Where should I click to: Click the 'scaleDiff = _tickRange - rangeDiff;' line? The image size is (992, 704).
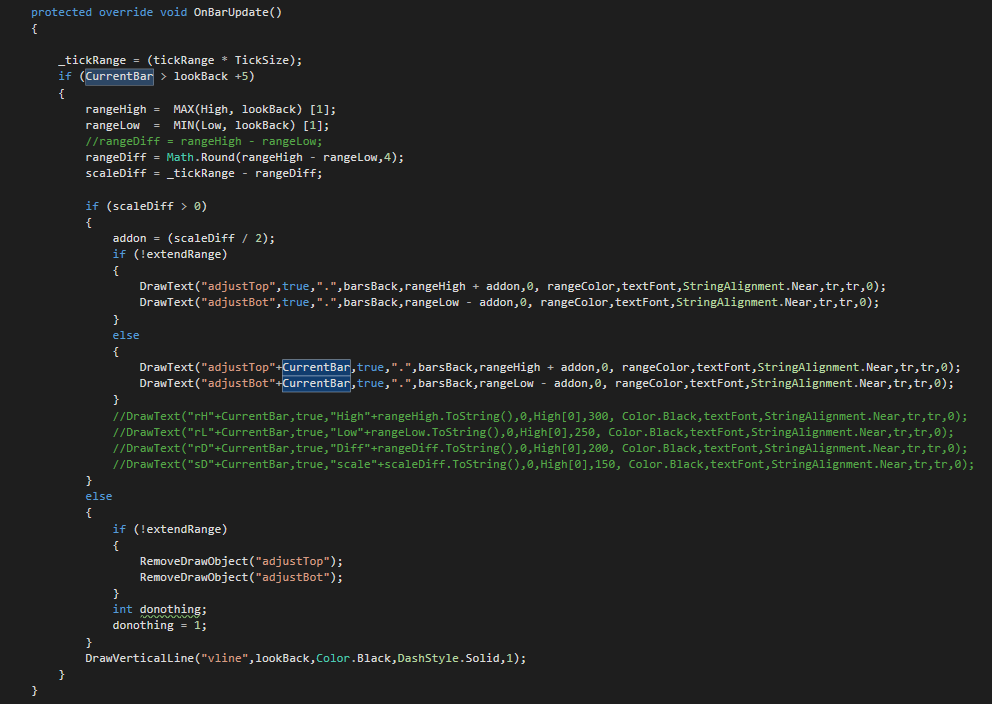click(x=204, y=173)
